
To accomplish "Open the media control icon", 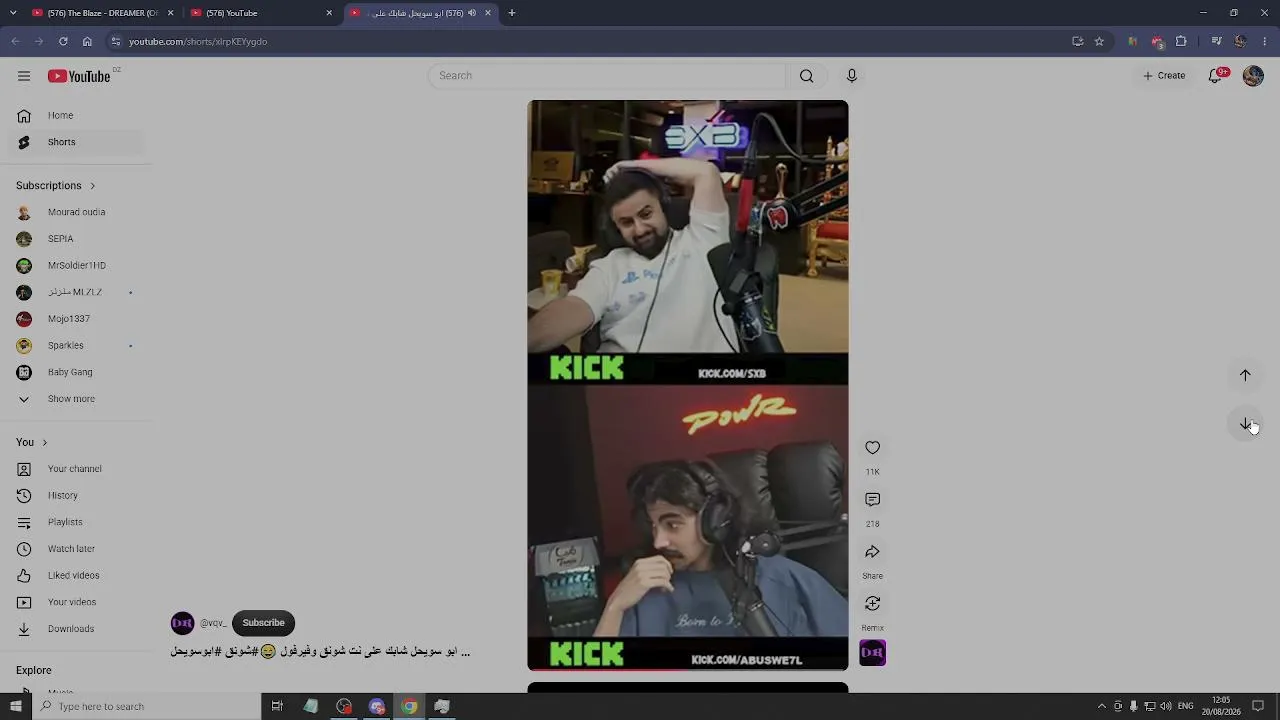I will [1216, 41].
